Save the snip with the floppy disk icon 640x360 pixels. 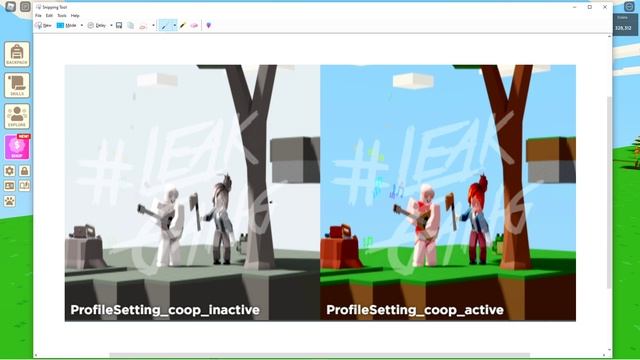pos(119,25)
